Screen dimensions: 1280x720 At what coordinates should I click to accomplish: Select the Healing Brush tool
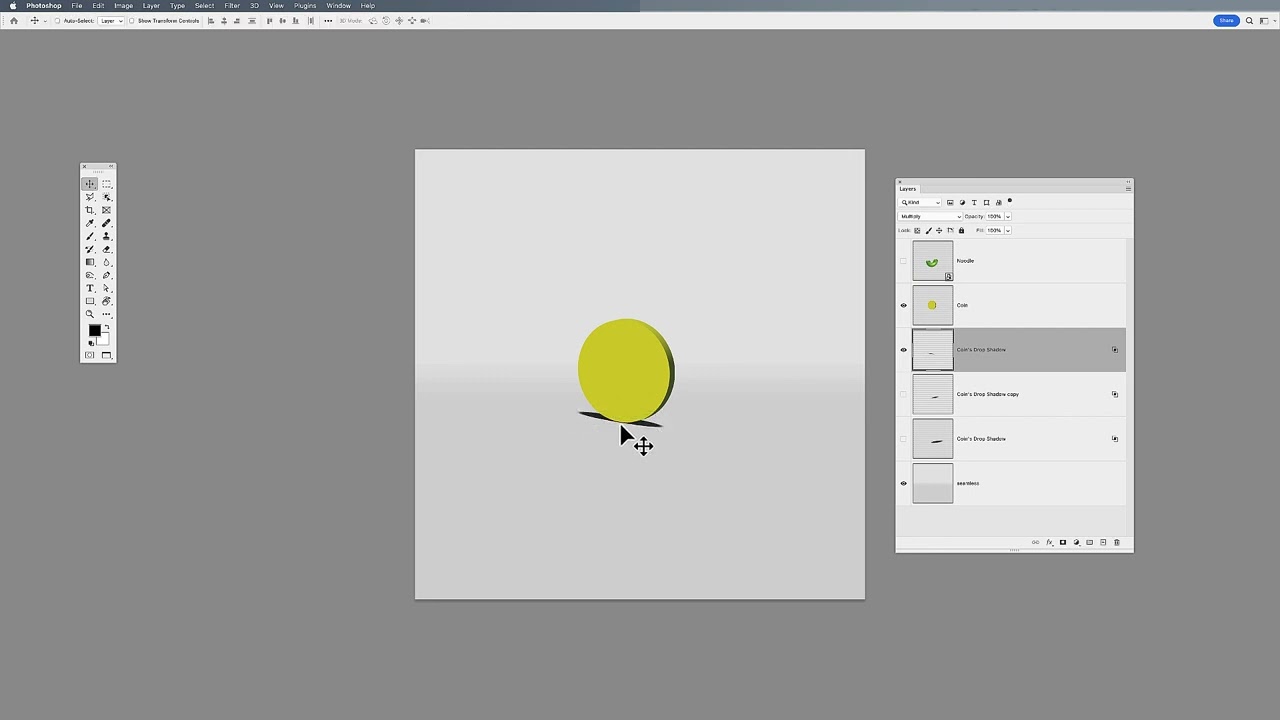[106, 223]
